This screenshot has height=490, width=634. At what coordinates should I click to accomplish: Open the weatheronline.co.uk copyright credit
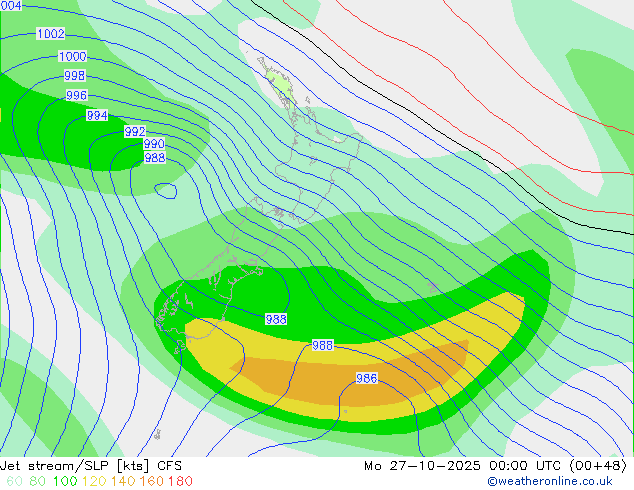[550, 481]
